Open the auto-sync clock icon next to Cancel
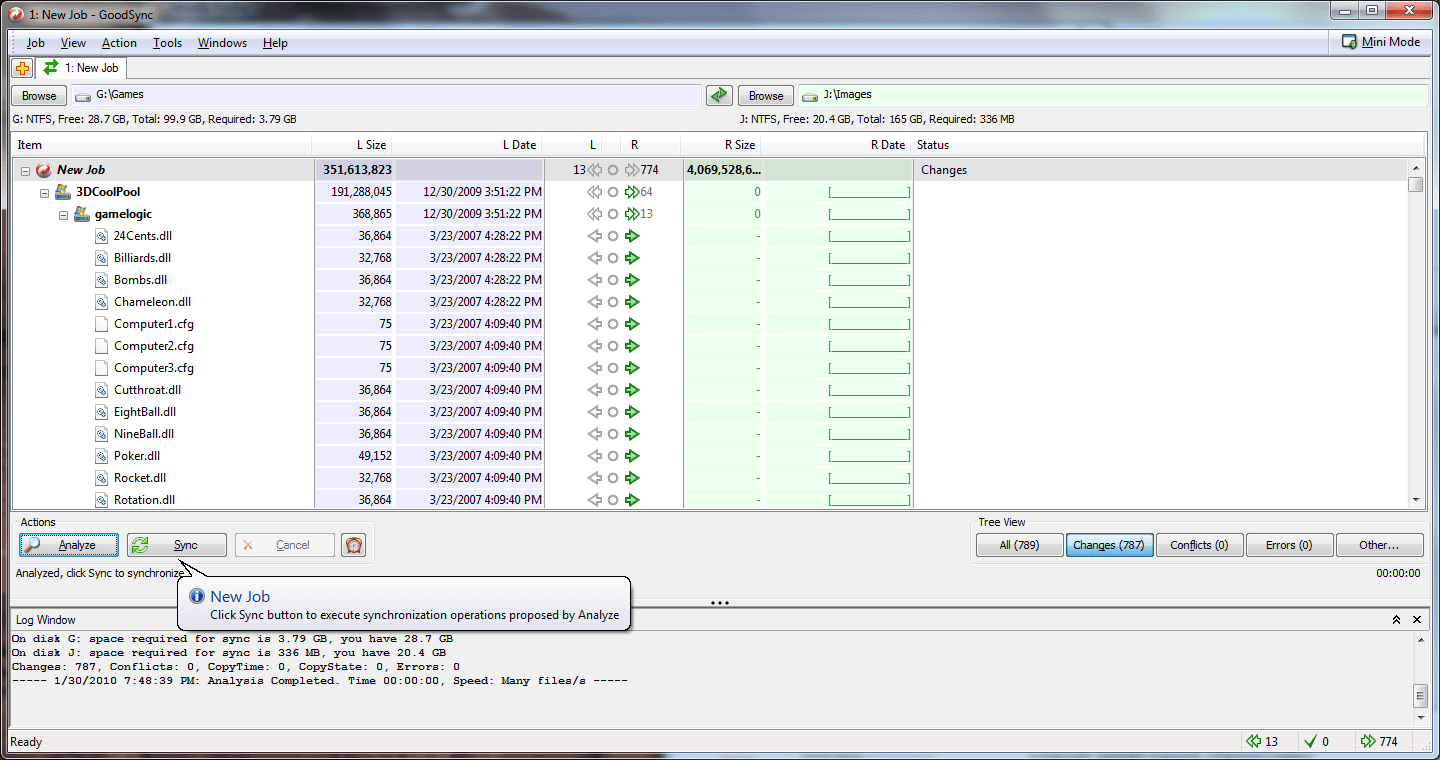1440x760 pixels. (353, 545)
